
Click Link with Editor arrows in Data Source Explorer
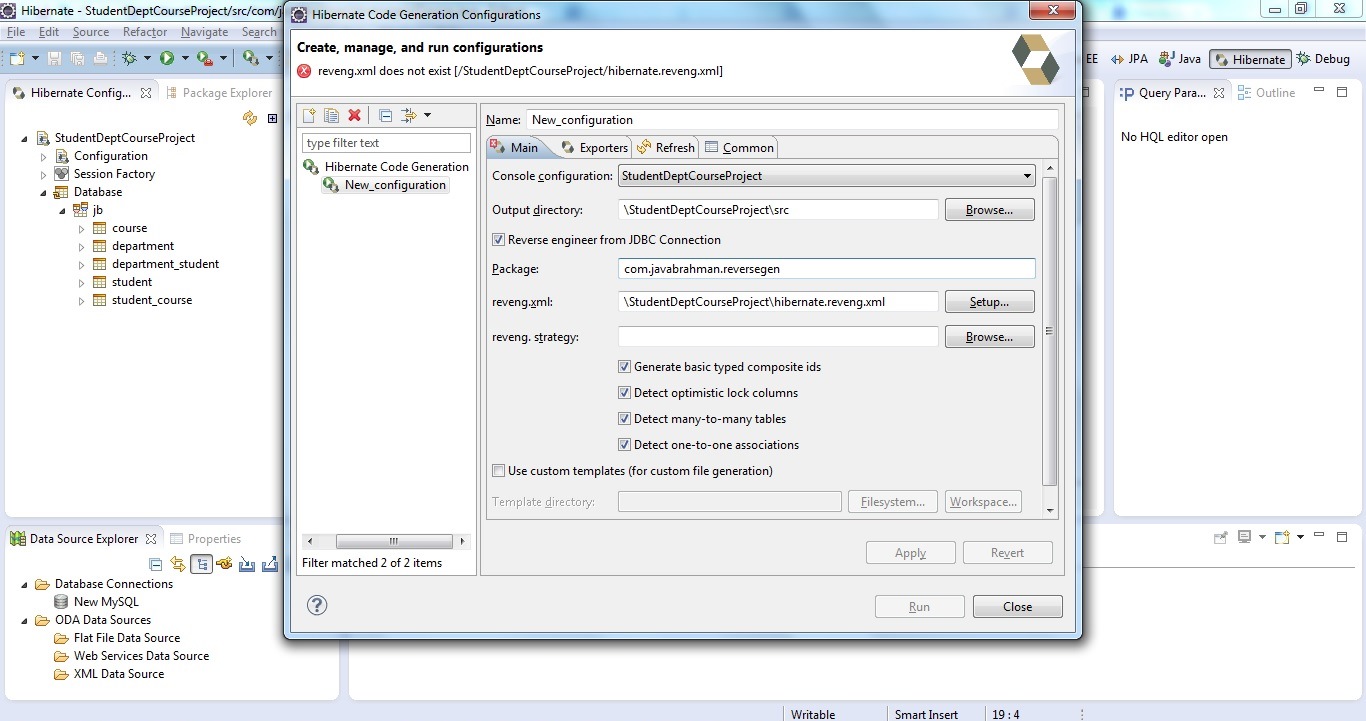click(178, 564)
